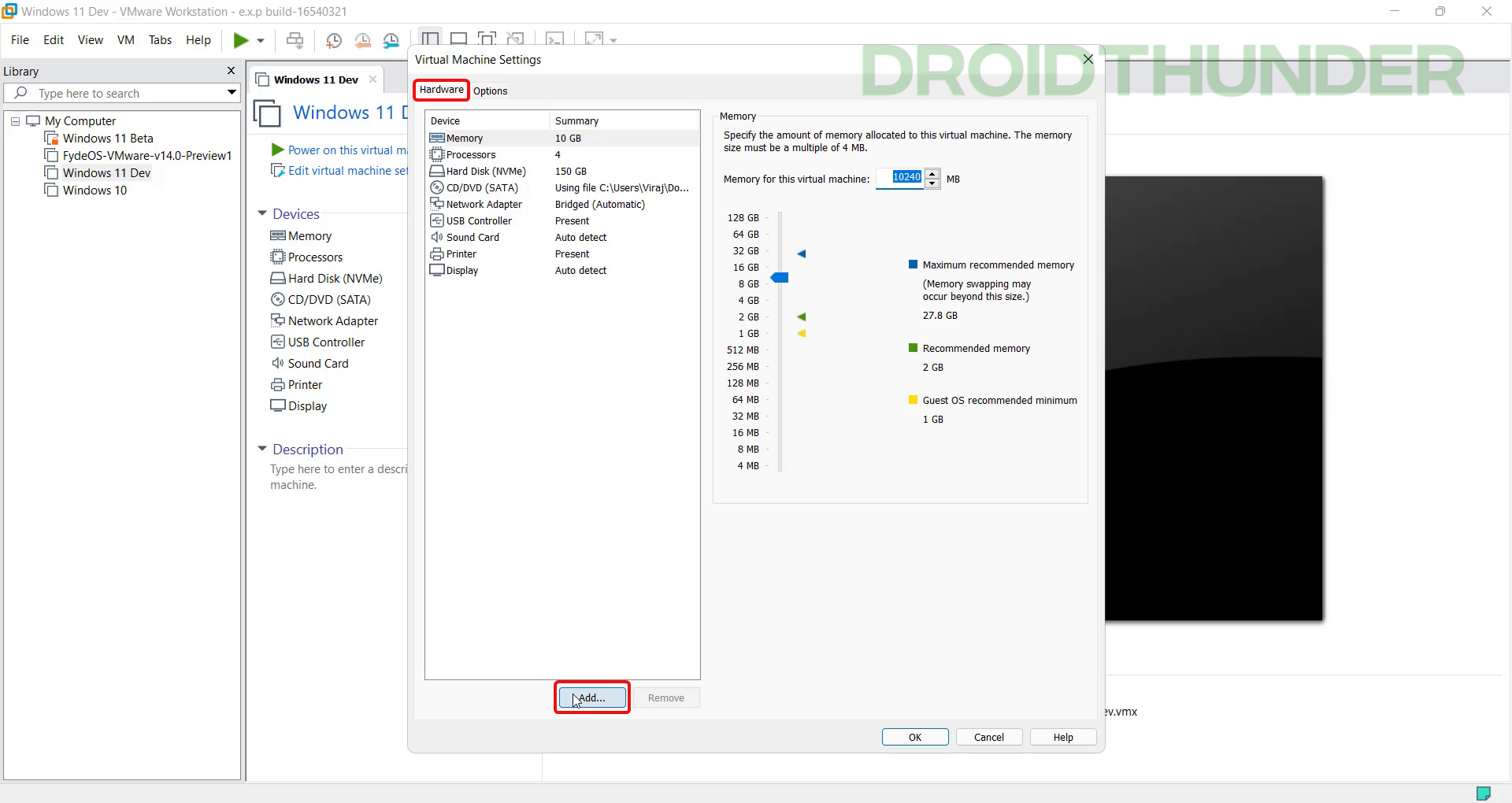Click CD/DVD (SATA) under Devices
Viewport: 1512px width, 803px height.
pos(321,300)
